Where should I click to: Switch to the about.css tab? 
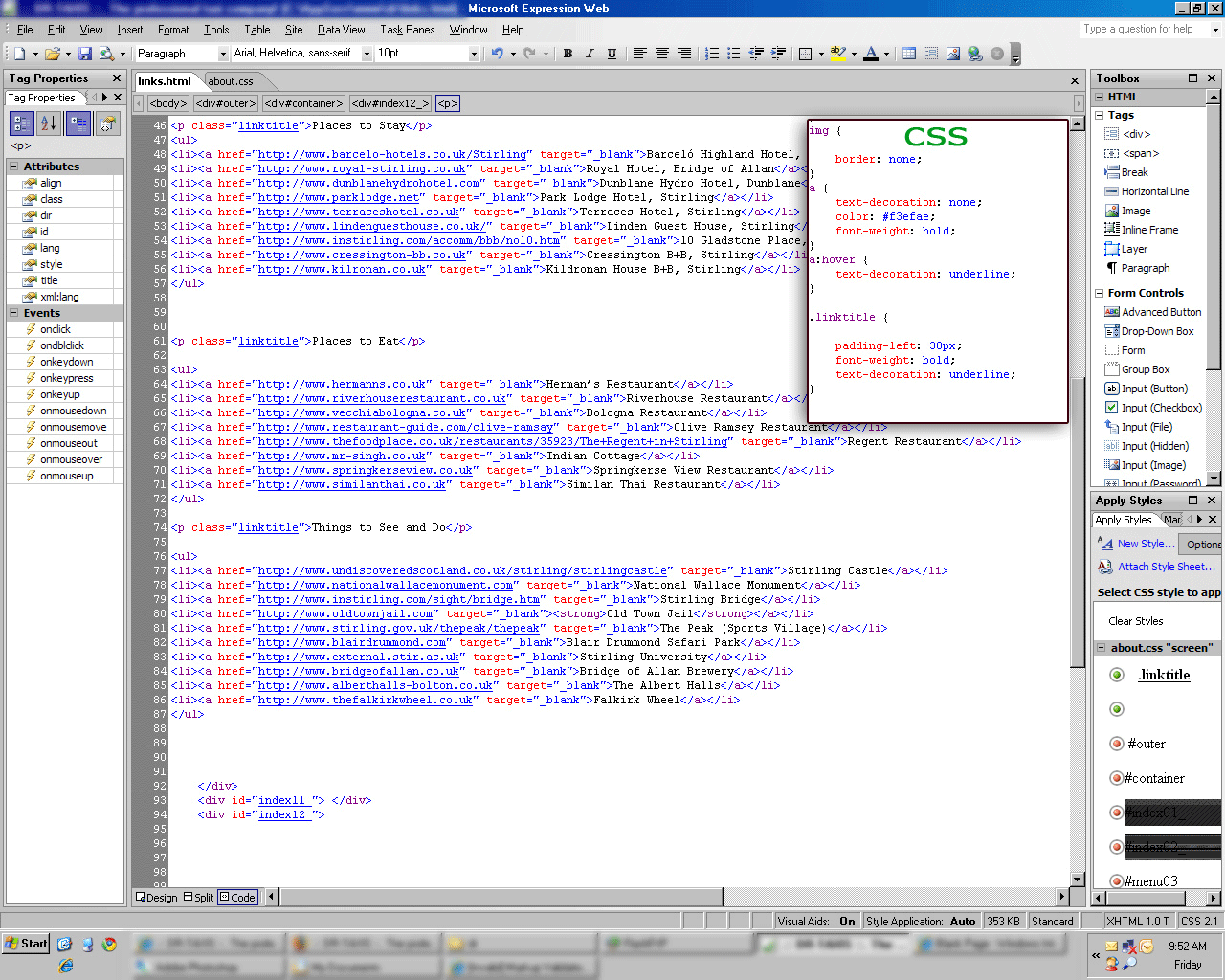231,81
